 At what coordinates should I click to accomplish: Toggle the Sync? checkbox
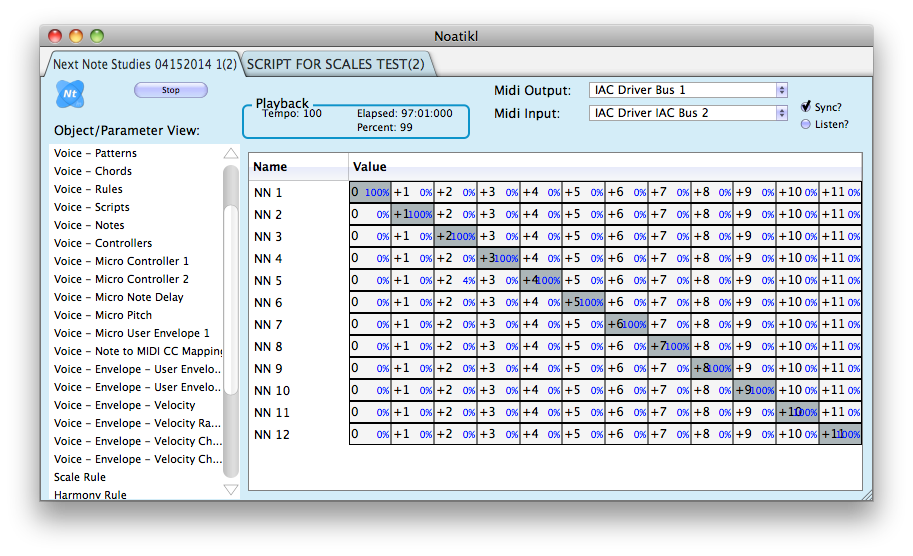[806, 107]
